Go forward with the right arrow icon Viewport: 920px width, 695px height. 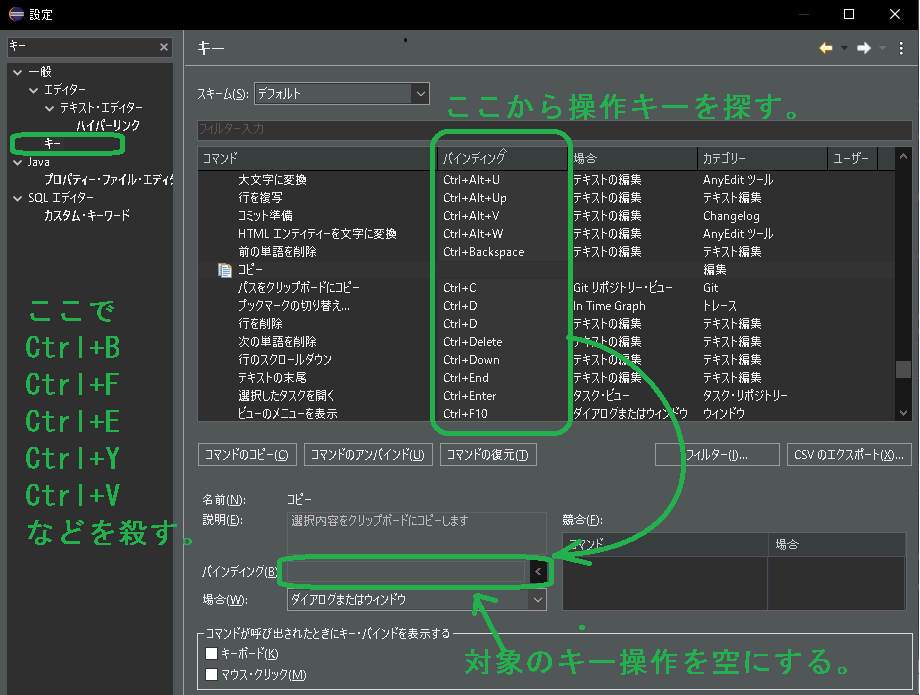(864, 48)
